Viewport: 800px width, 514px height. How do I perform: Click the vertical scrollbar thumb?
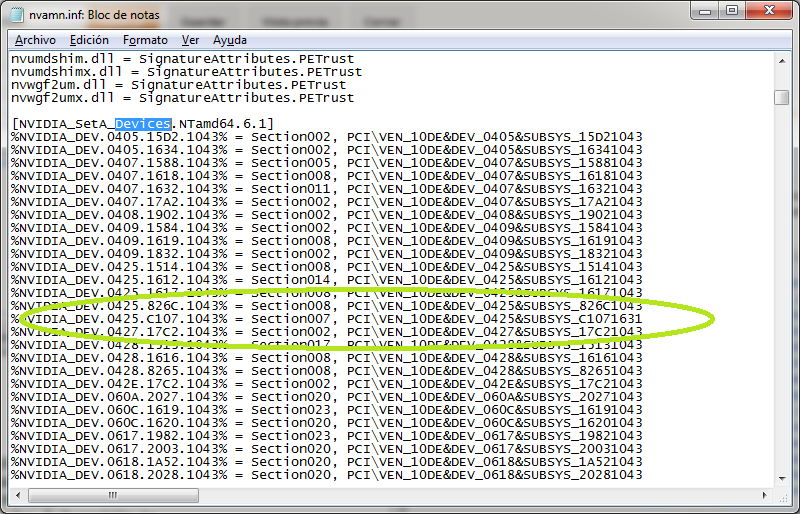(x=782, y=97)
